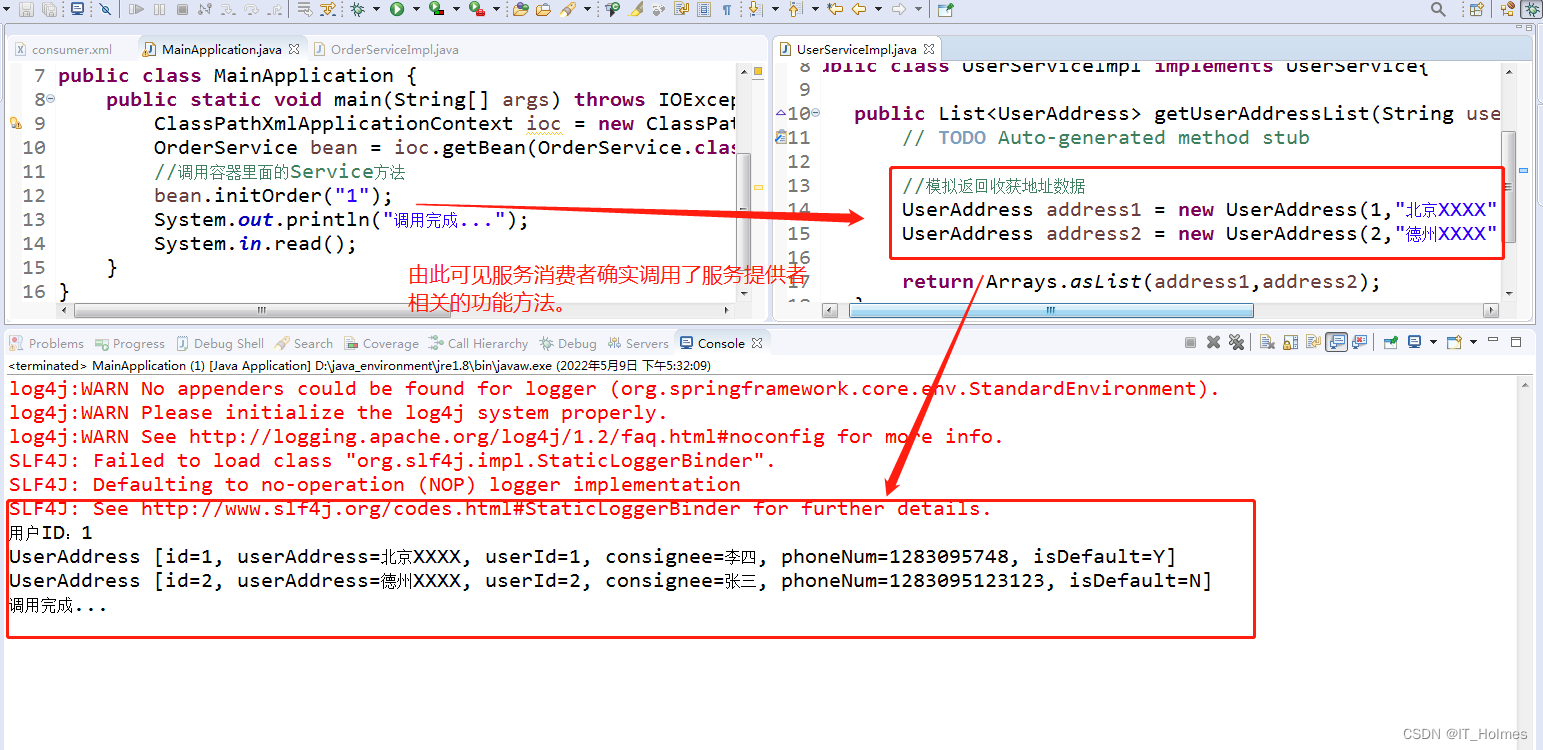Click the Coverage launch icon
The height and width of the screenshot is (750, 1543).
click(437, 10)
